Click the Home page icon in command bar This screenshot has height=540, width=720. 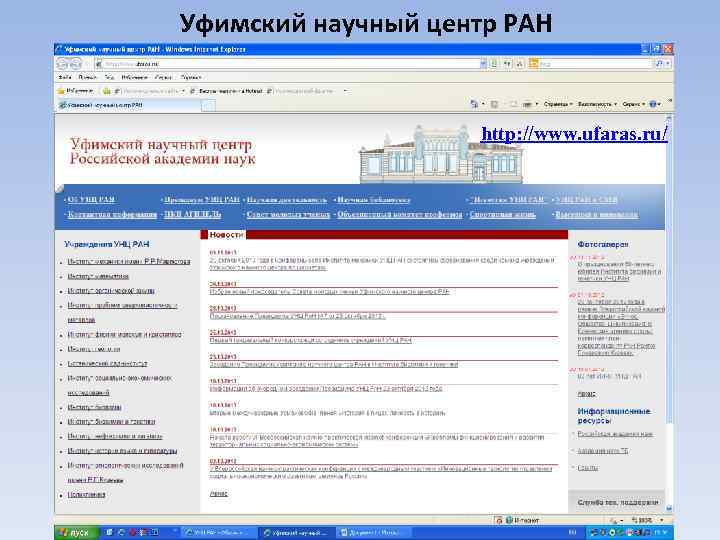(474, 104)
